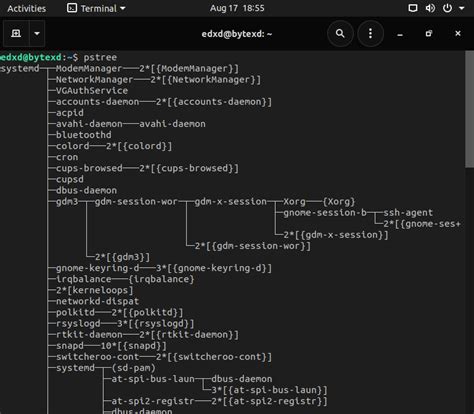Click the 3*[{gnome-keyring-d}] text
This screenshot has height=414, width=474.
coord(214,268)
